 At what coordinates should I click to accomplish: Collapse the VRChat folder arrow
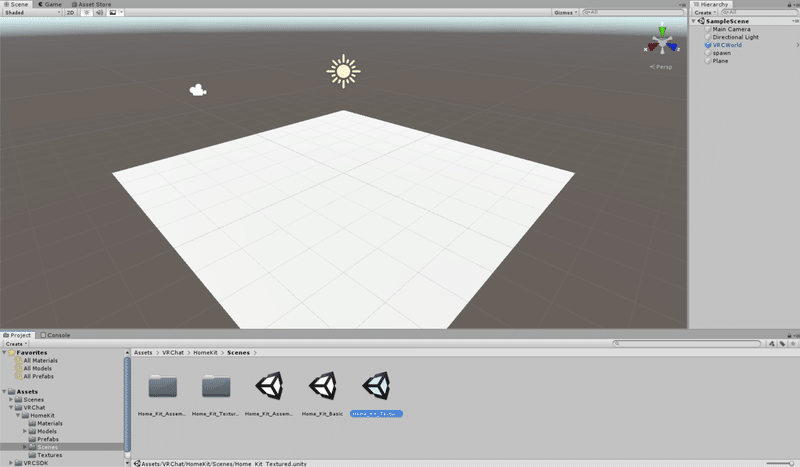pyautogui.click(x=11, y=407)
